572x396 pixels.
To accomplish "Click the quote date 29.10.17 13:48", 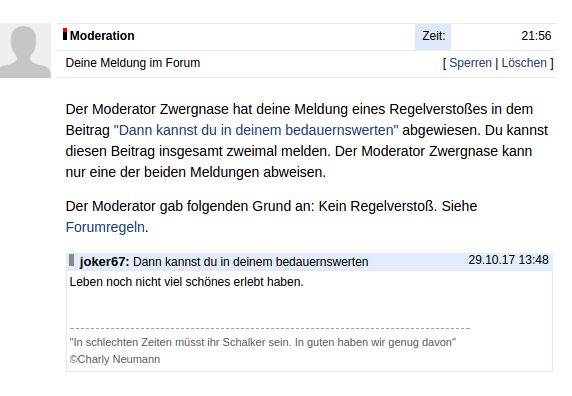I will pos(508,260).
